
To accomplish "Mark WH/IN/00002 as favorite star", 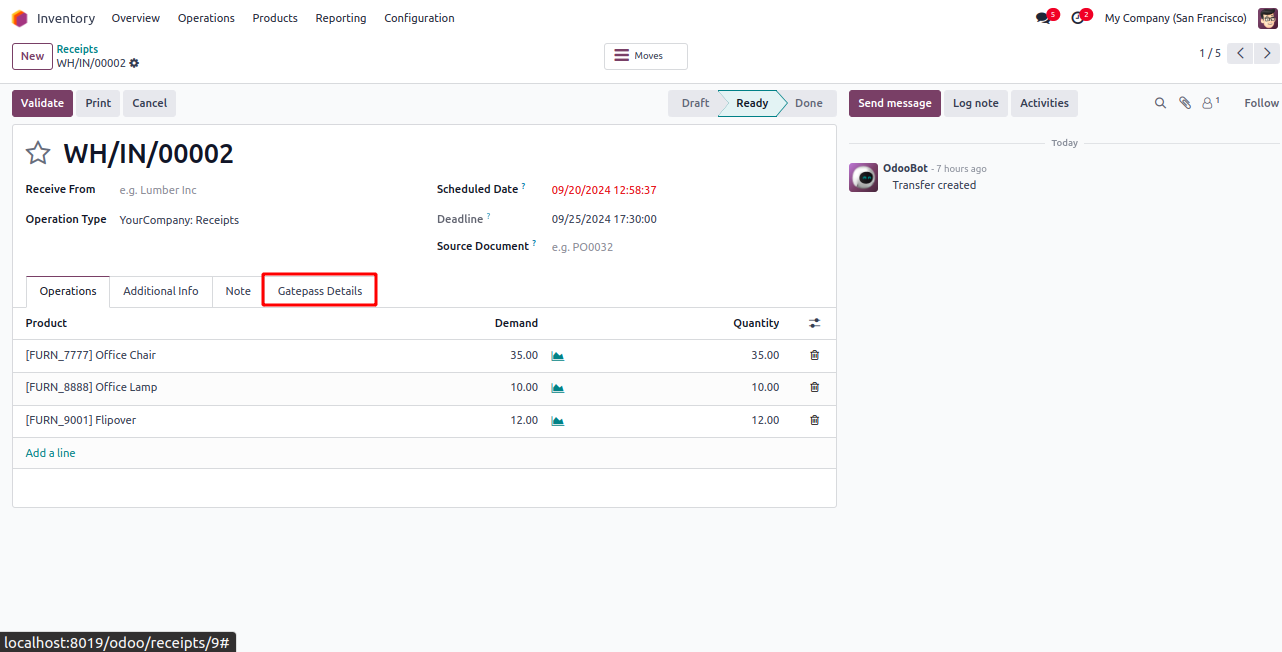I will tap(38, 153).
